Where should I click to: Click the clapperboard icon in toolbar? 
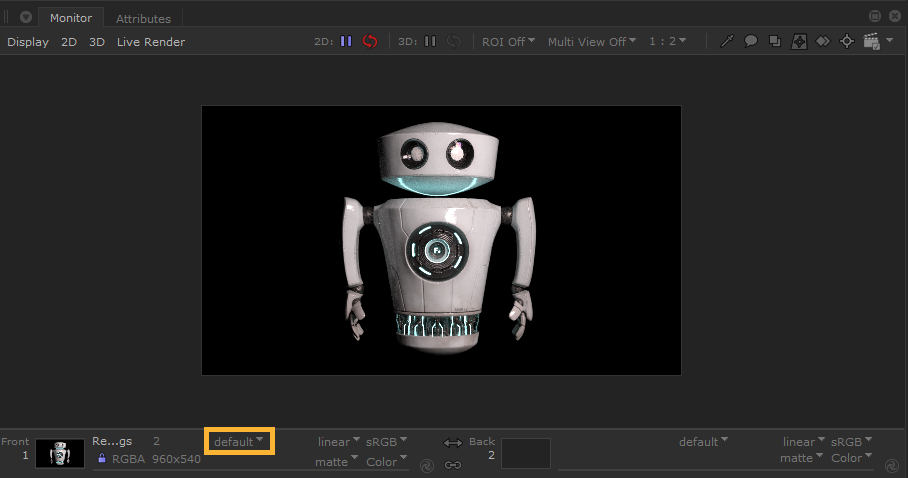(870, 41)
